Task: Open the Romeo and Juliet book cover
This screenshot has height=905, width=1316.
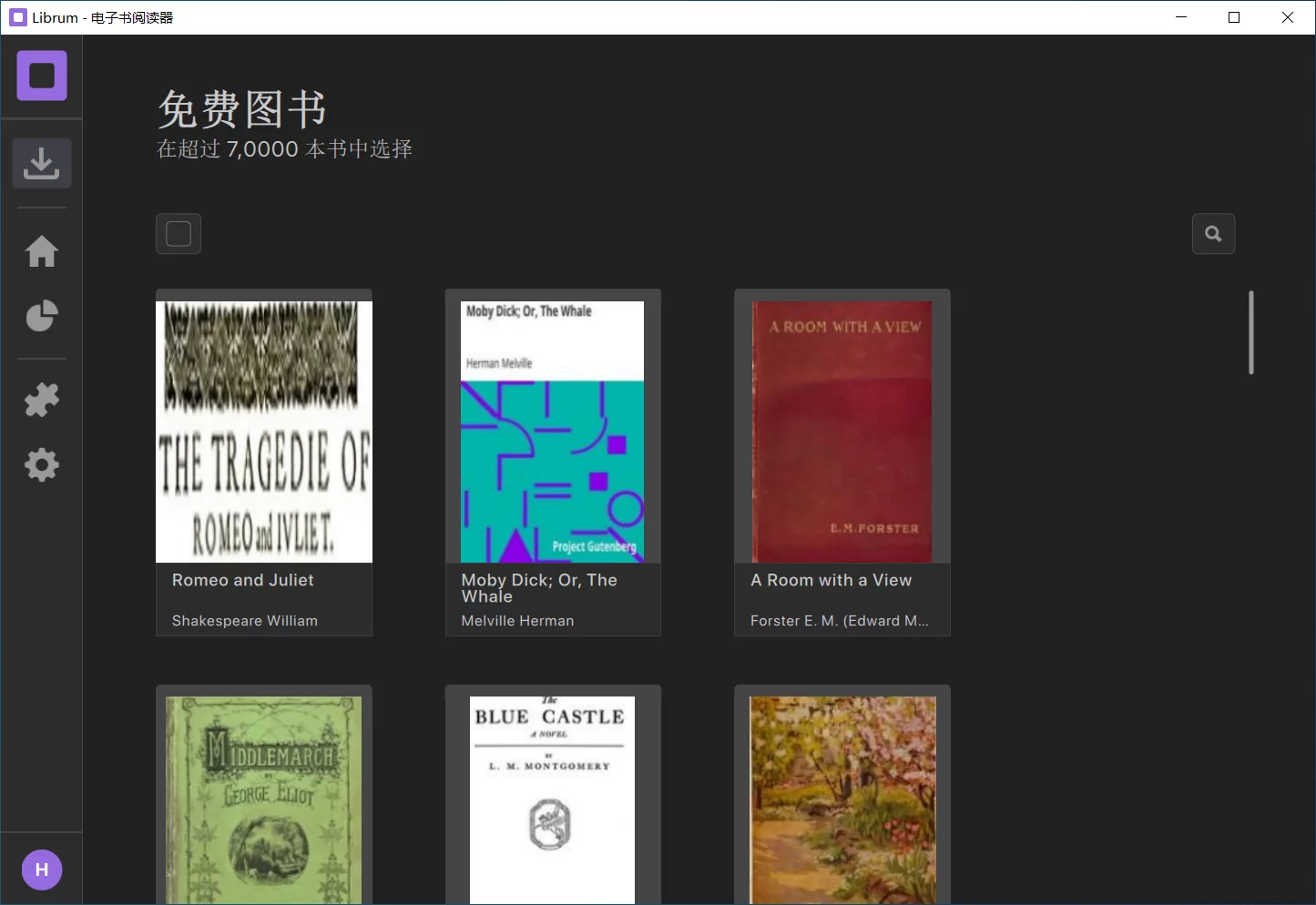Action: (264, 432)
